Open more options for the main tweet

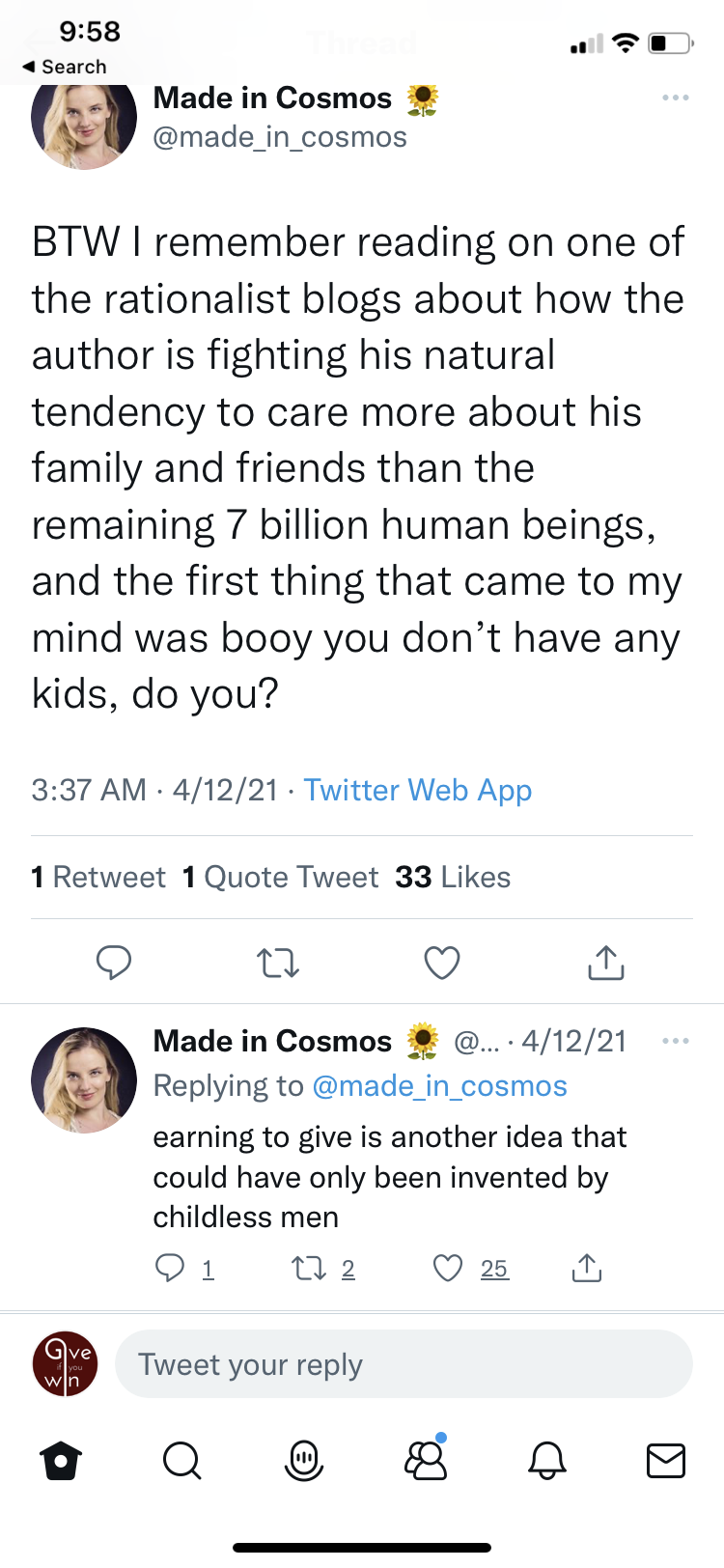tap(676, 98)
